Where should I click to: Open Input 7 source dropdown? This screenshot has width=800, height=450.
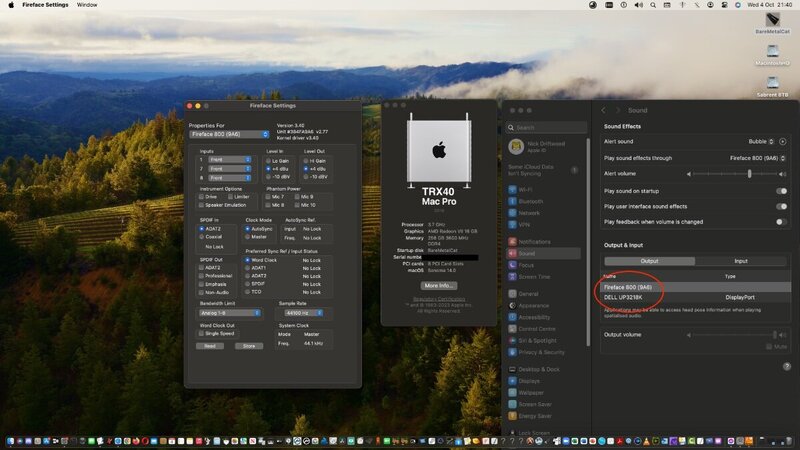[x=230, y=169]
